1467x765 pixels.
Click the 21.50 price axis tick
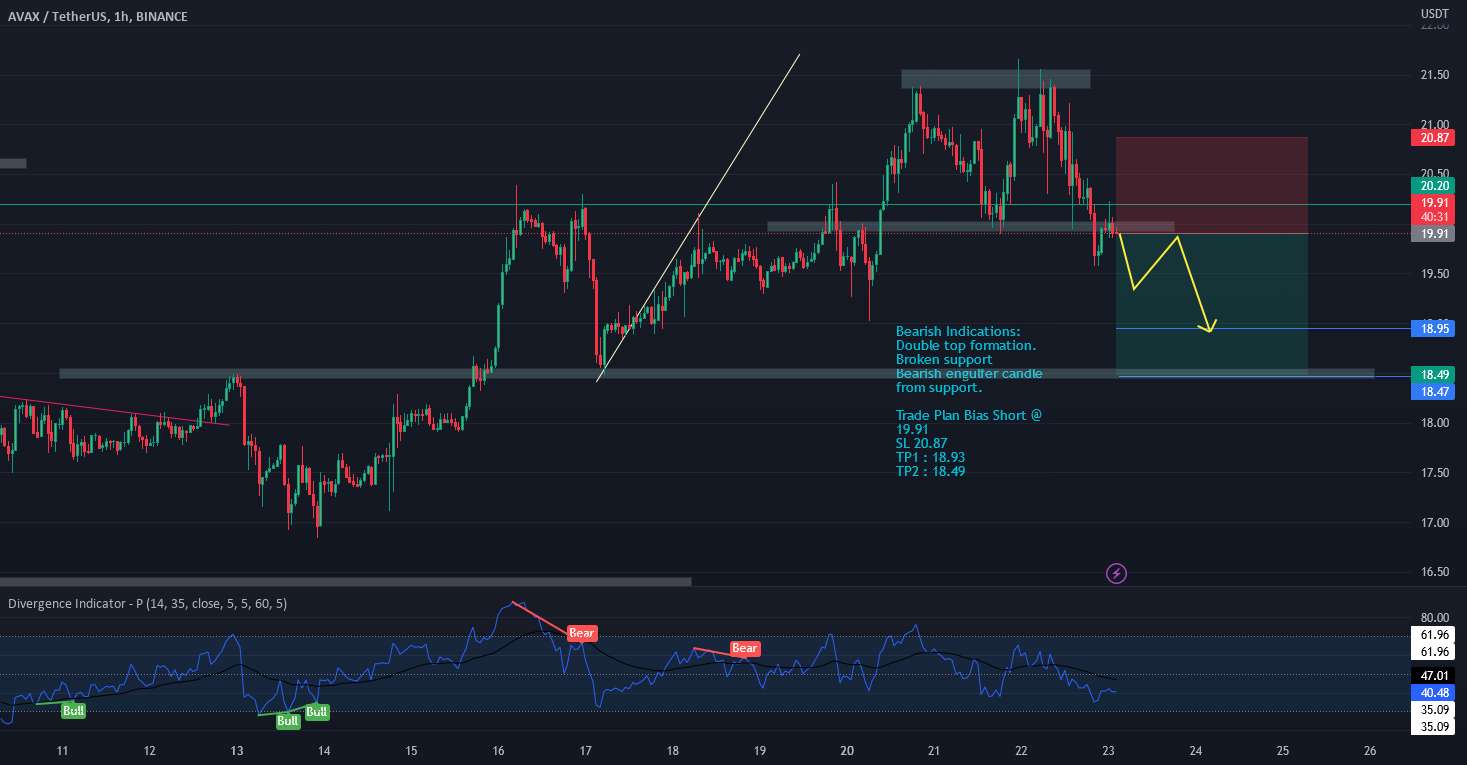[1434, 75]
